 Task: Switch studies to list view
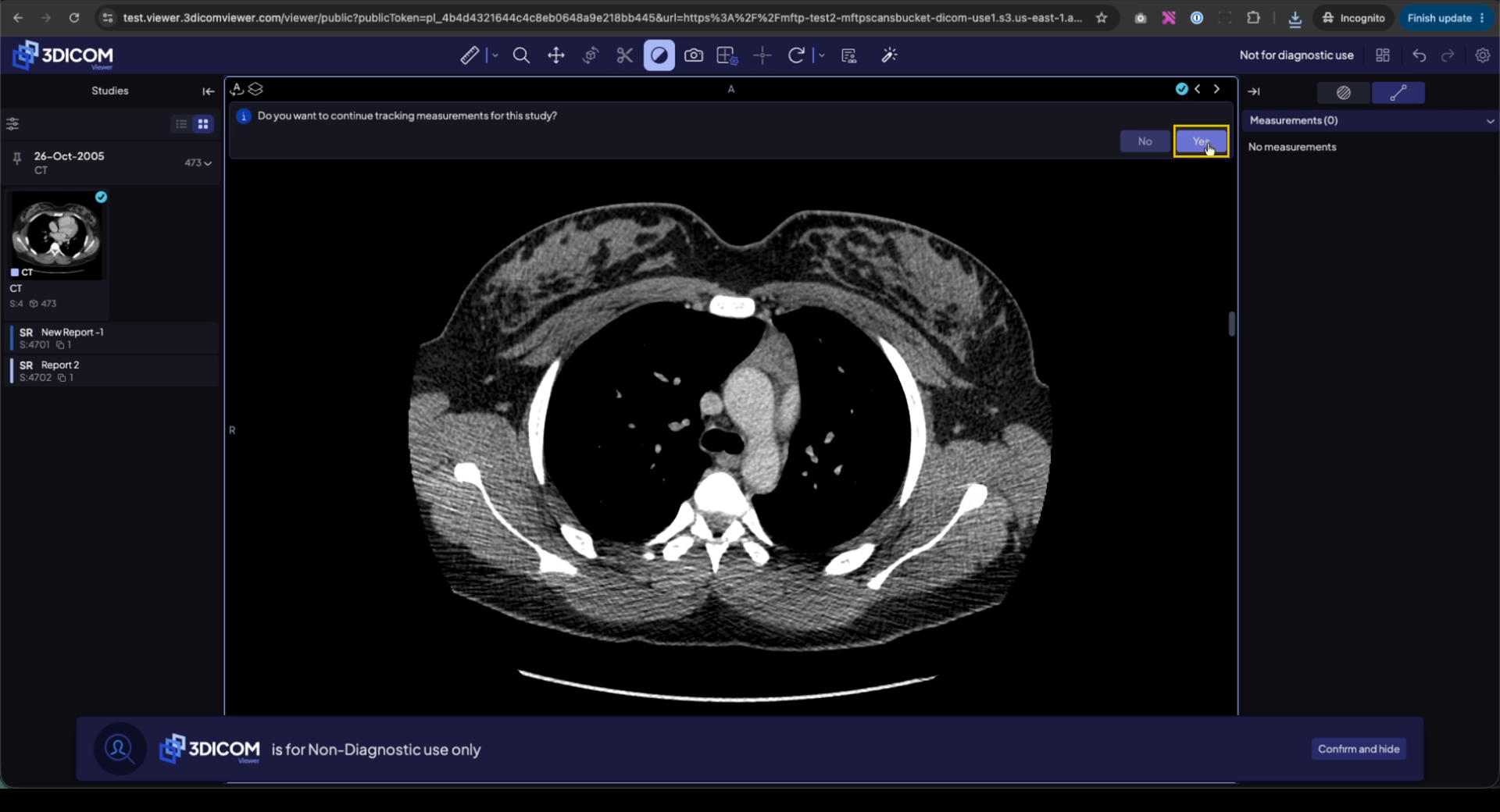pos(181,124)
